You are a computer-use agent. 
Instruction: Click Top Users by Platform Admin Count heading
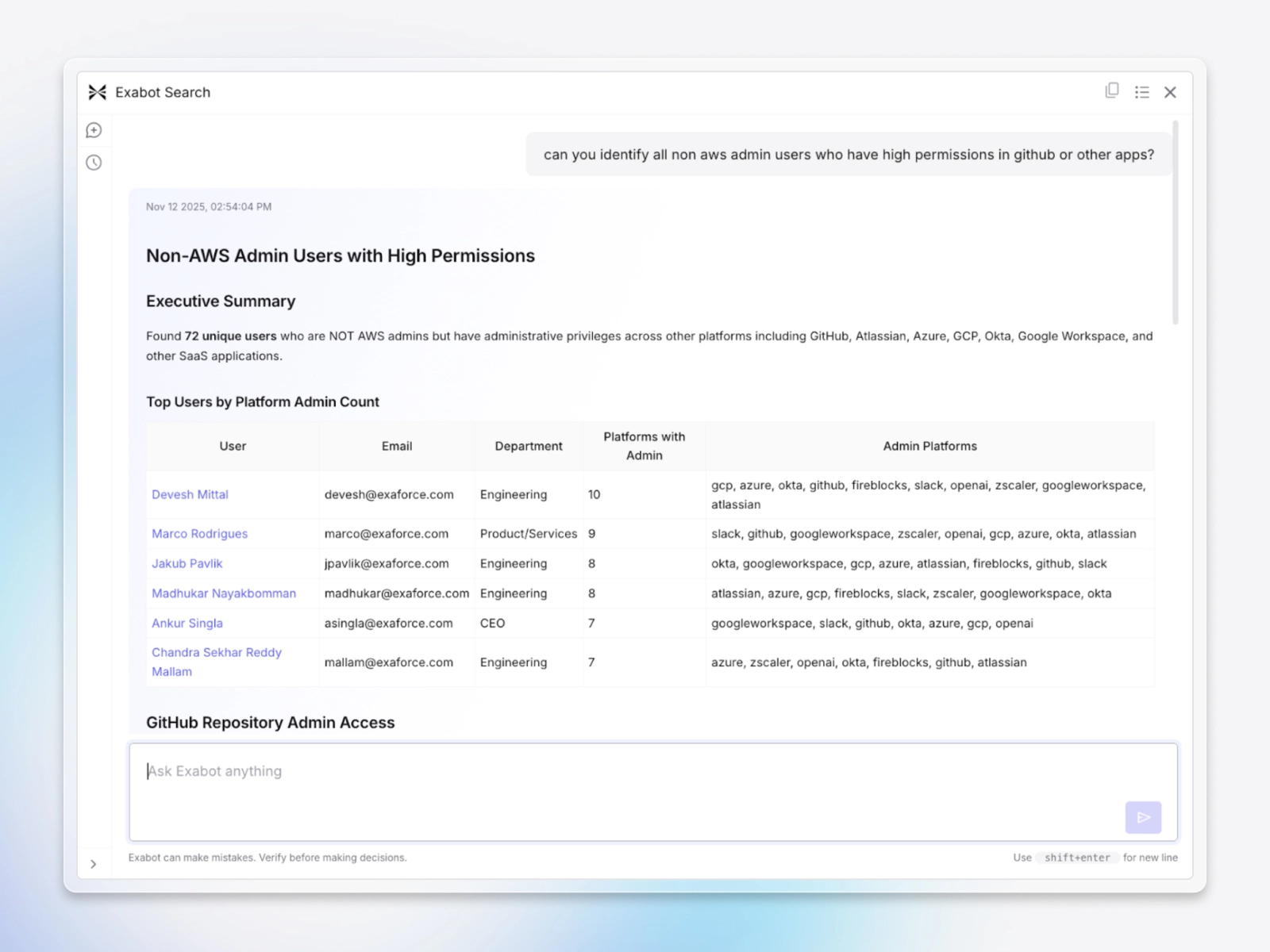click(x=263, y=402)
